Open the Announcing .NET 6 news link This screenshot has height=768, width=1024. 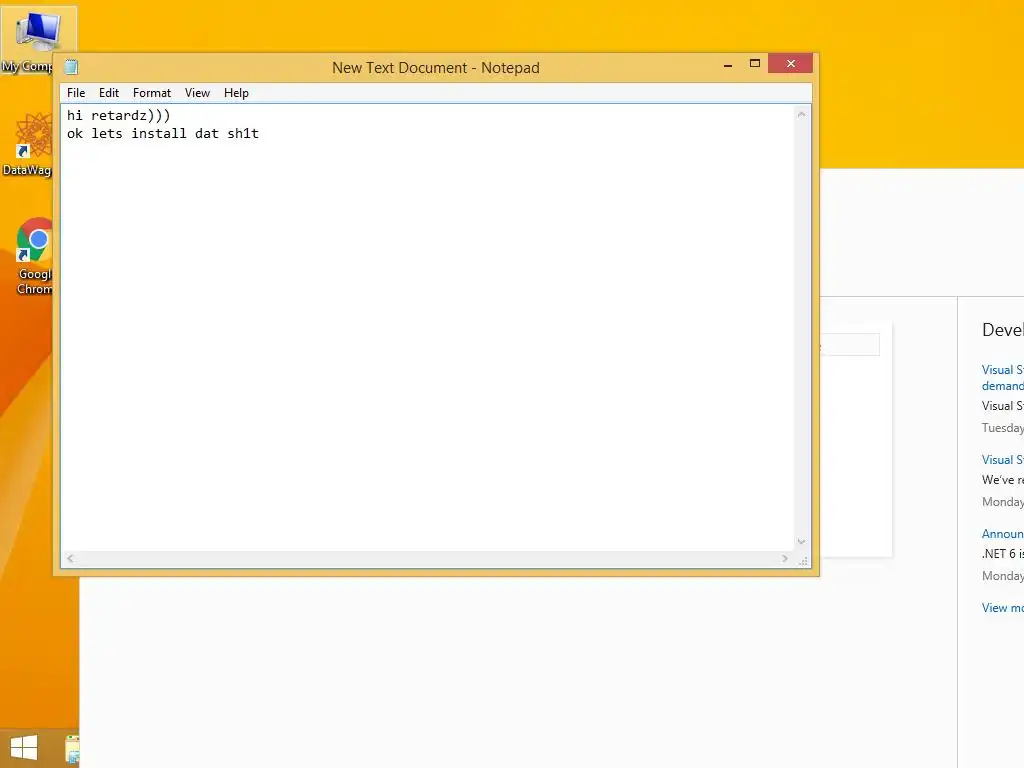tap(1002, 534)
